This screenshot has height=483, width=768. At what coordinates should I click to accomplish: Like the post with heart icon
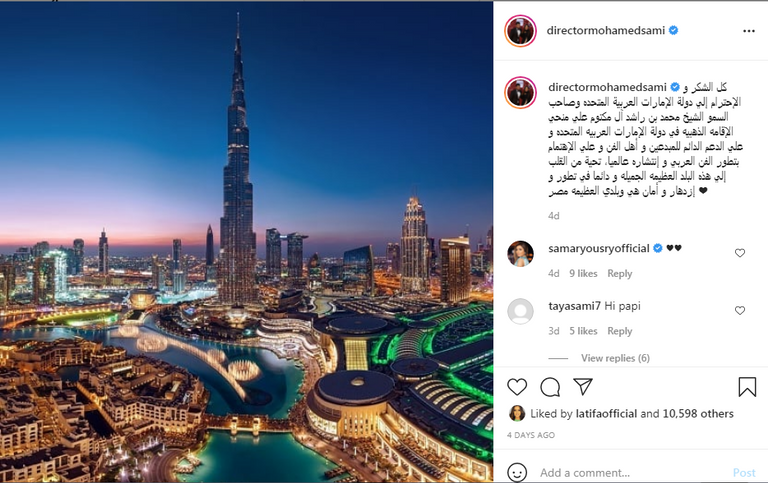[517, 387]
